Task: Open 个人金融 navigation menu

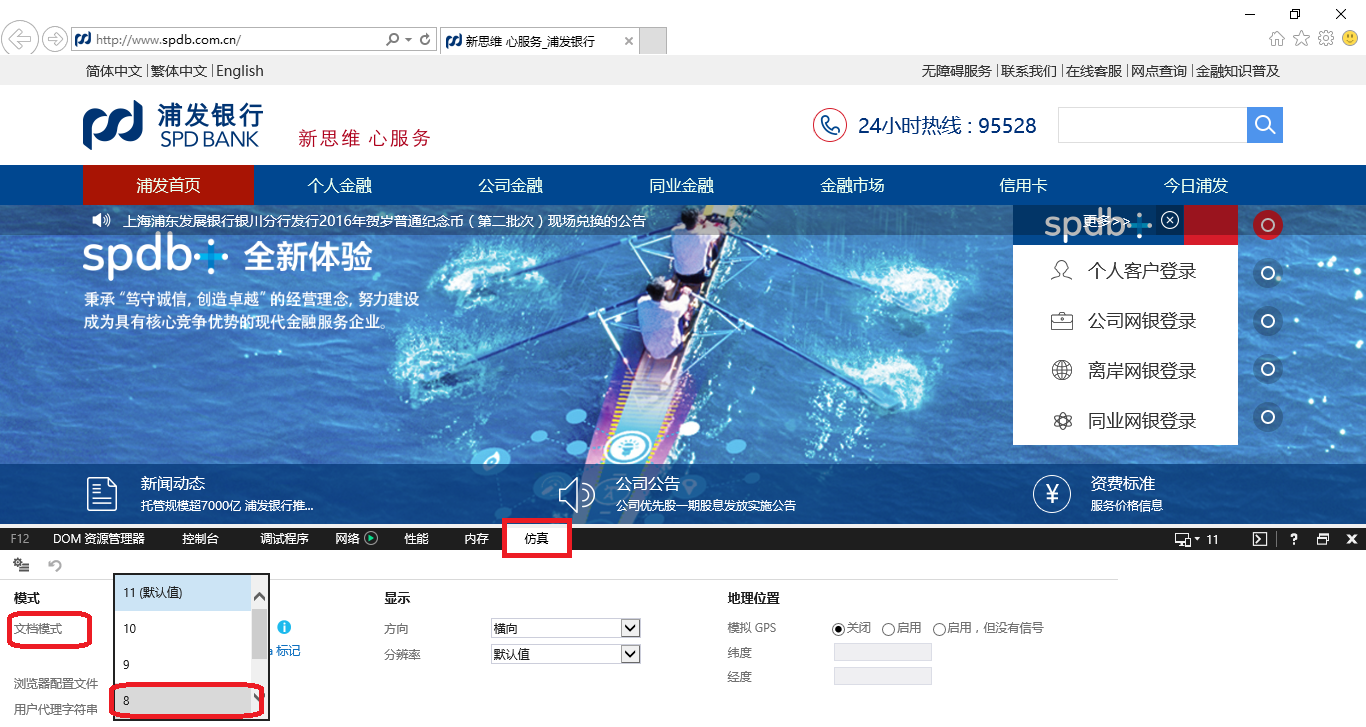Action: pyautogui.click(x=339, y=185)
